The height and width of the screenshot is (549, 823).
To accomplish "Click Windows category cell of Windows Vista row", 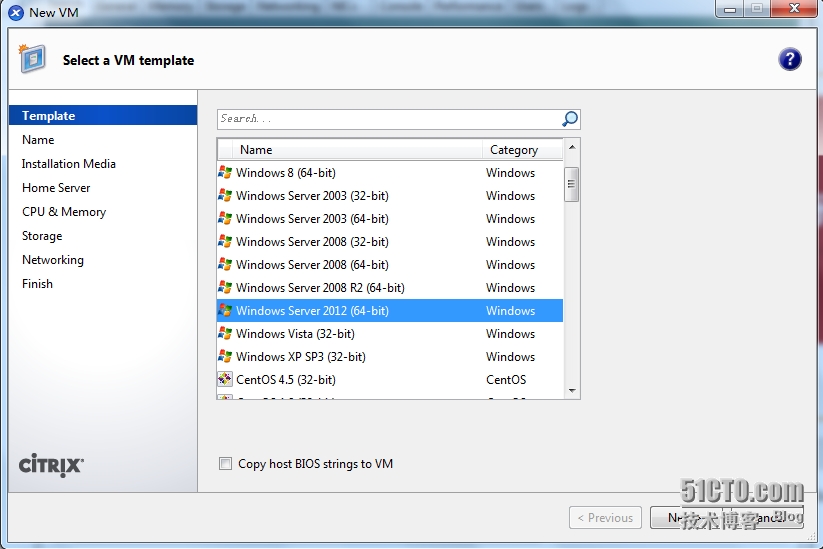I will (510, 334).
